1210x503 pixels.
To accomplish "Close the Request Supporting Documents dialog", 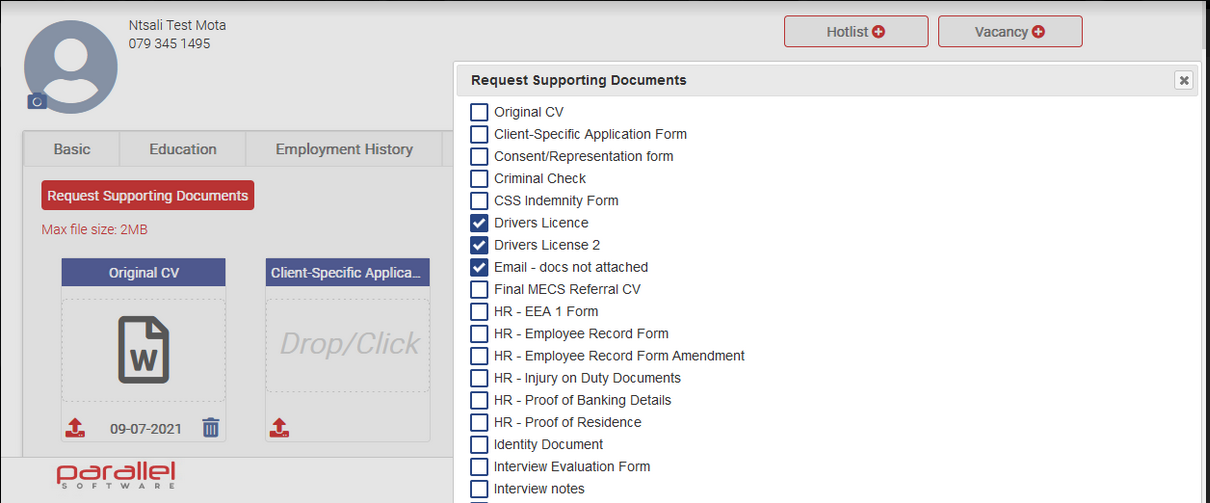I will click(1184, 81).
